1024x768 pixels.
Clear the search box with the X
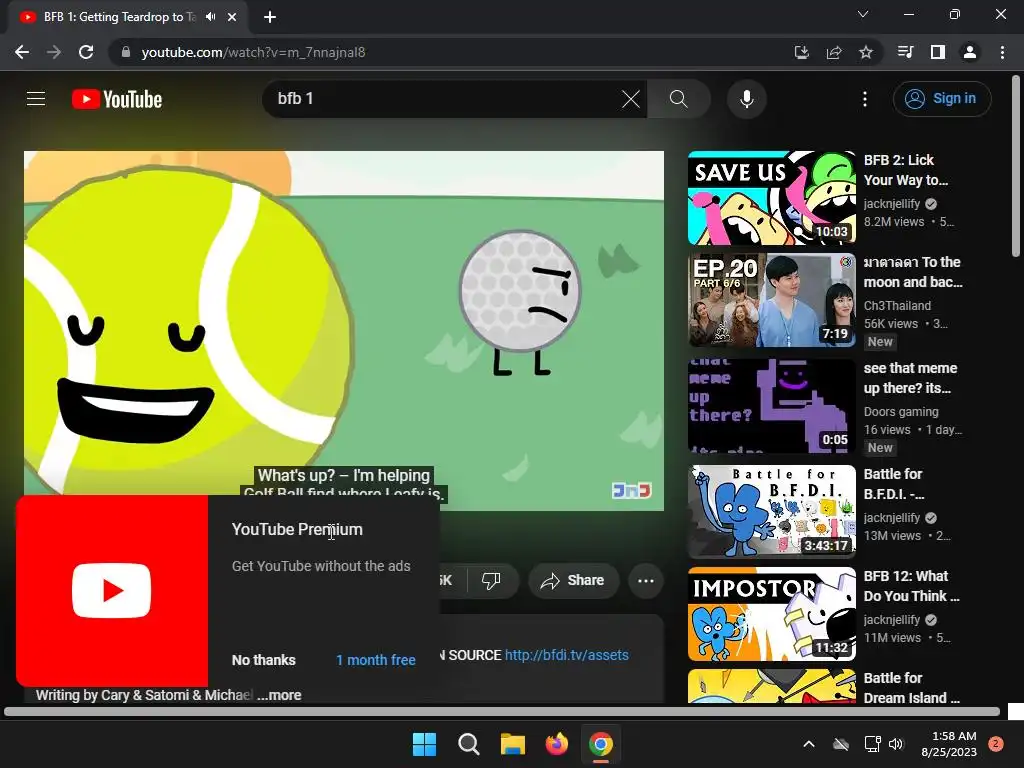631,99
